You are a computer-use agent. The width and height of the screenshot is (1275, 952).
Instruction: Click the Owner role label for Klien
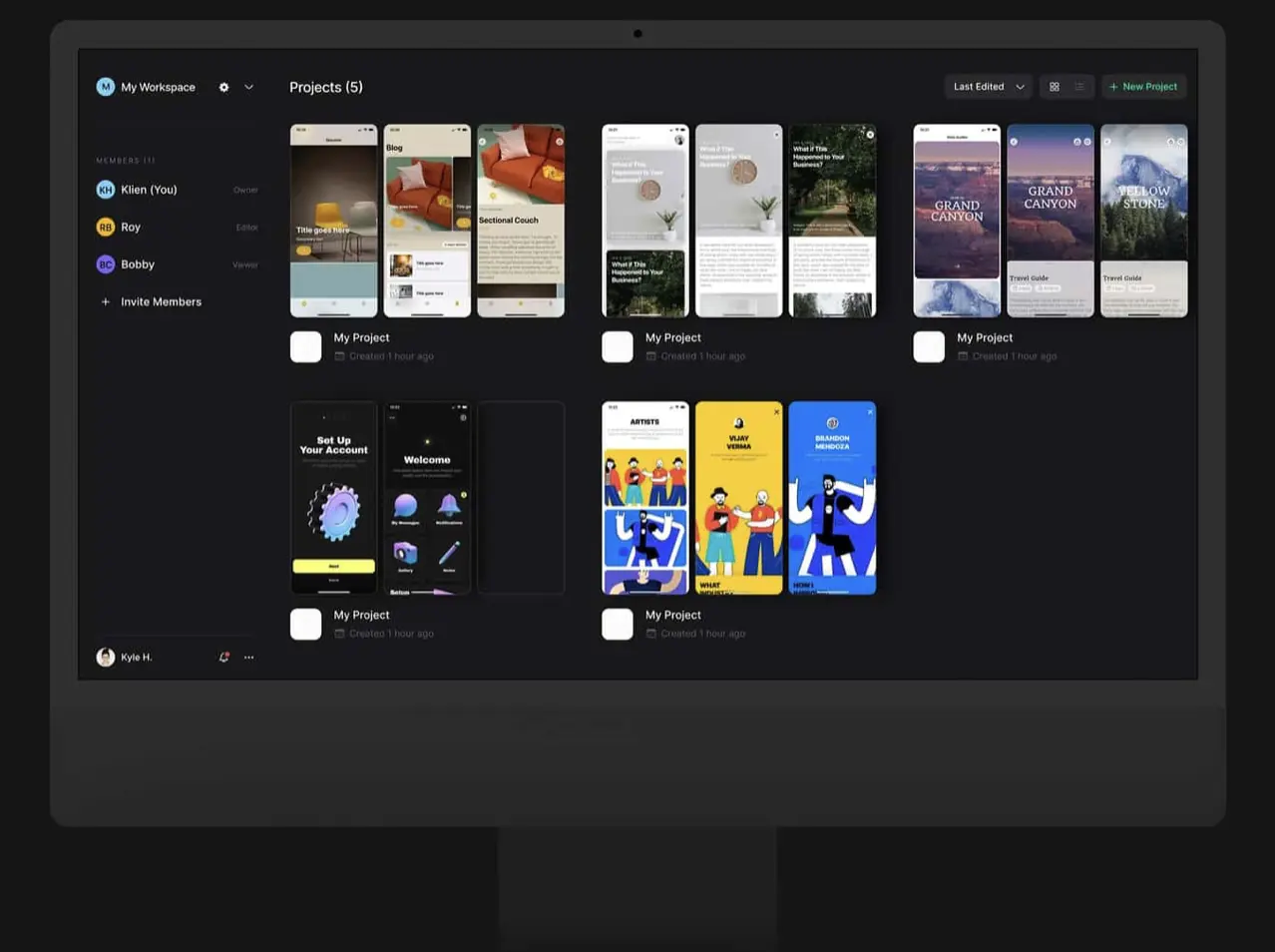[x=245, y=190]
